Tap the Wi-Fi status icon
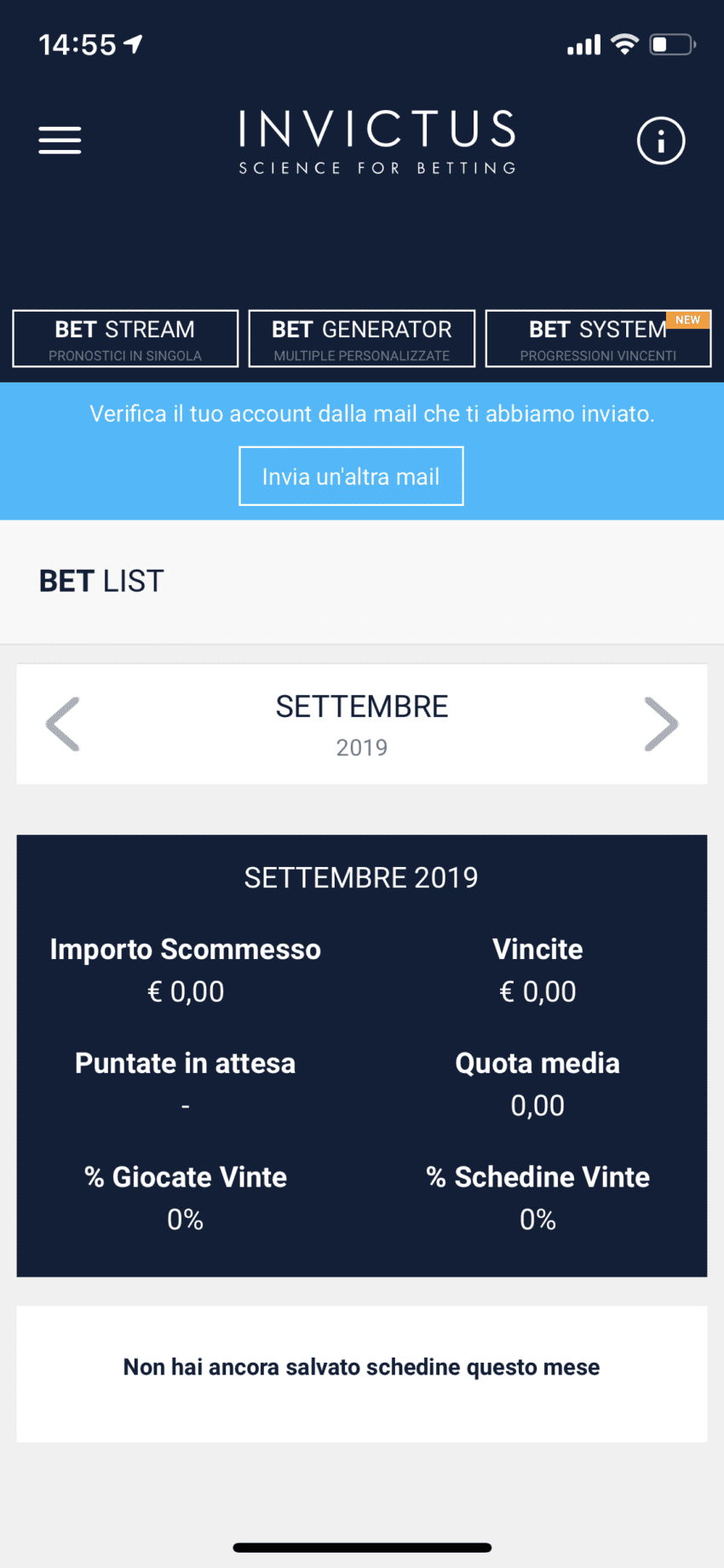This screenshot has height=1568, width=724. click(x=625, y=44)
